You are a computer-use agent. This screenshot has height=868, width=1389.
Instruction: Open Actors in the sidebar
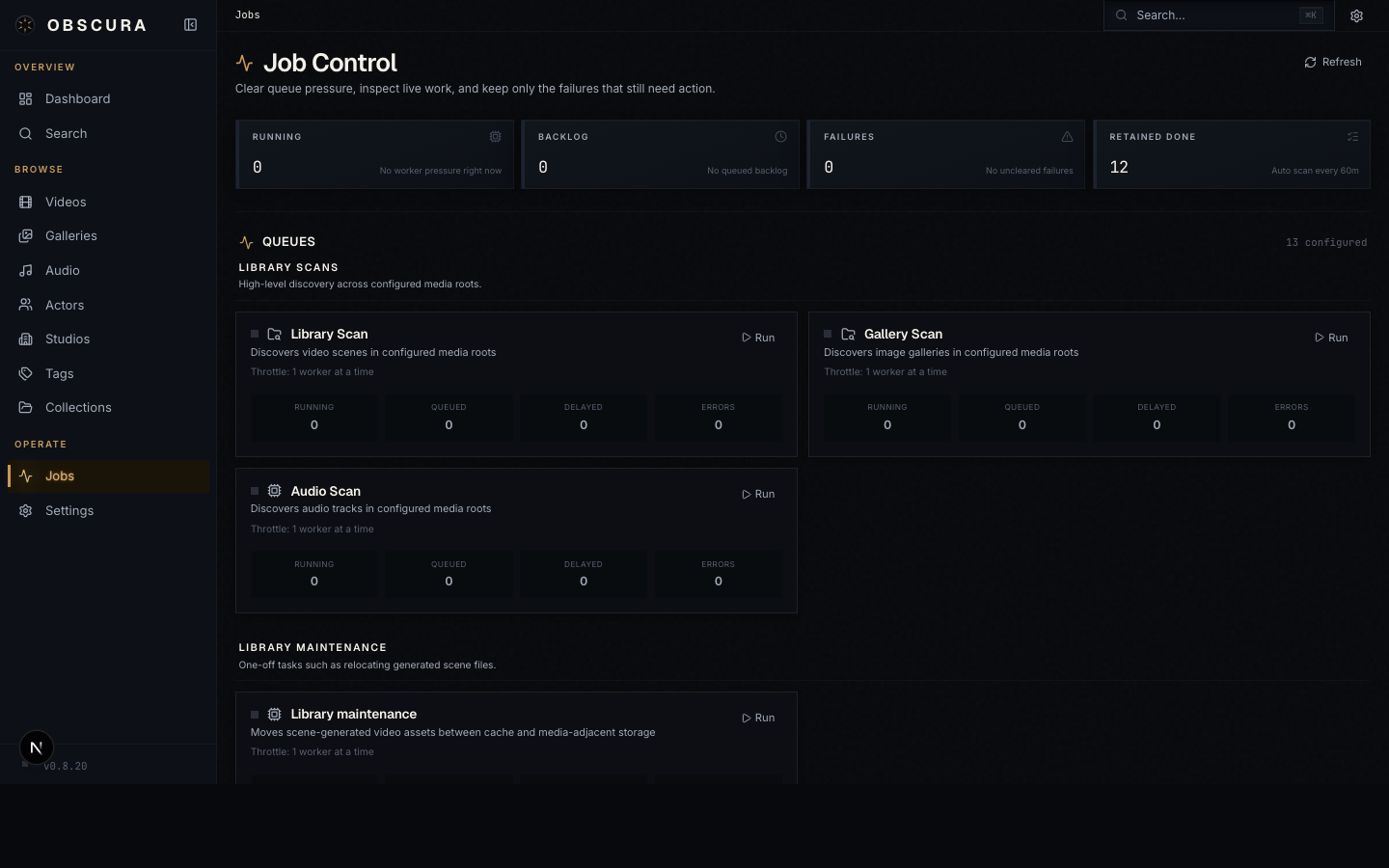pos(108,305)
